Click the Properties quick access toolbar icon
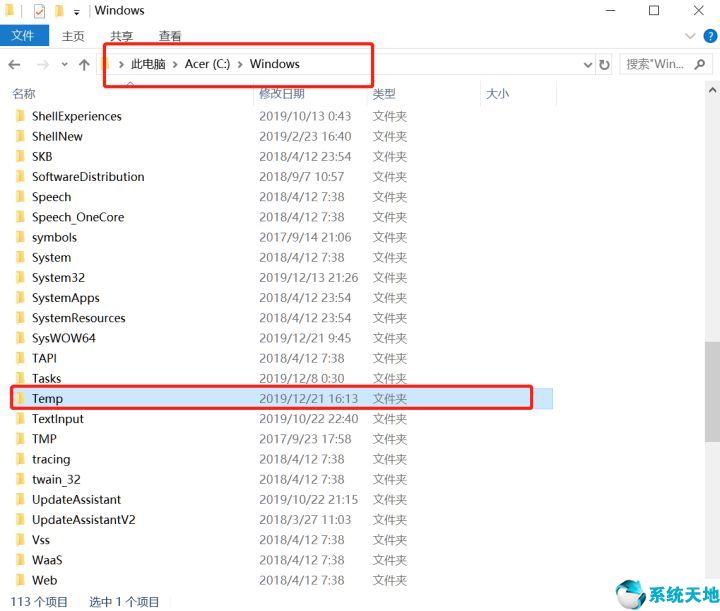Screen dimensions: 720x611 [39, 11]
